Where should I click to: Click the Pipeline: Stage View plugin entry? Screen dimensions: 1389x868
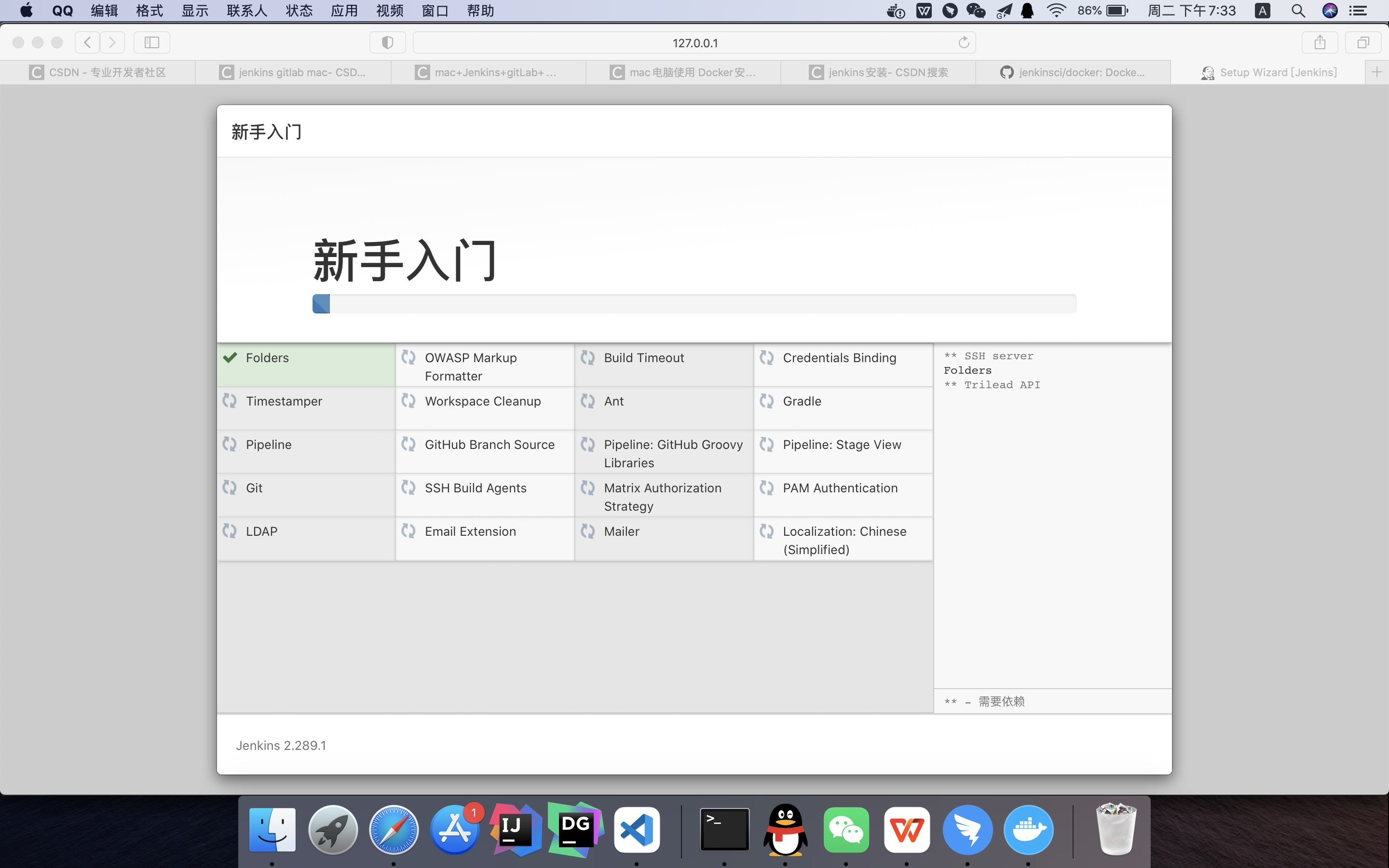(842, 444)
